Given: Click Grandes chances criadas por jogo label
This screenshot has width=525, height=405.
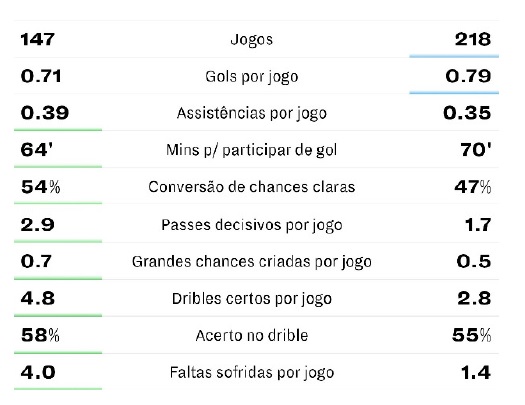Looking at the screenshot, I should (251, 262).
